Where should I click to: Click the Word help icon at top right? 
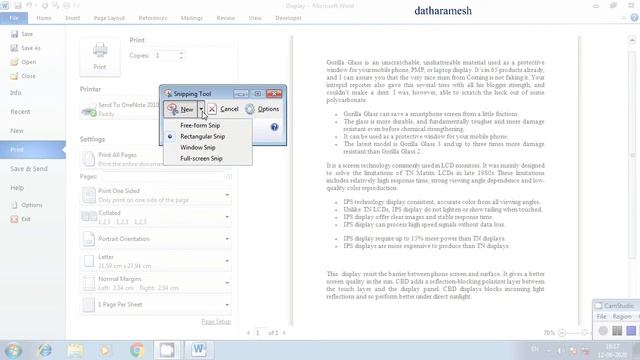(x=634, y=18)
